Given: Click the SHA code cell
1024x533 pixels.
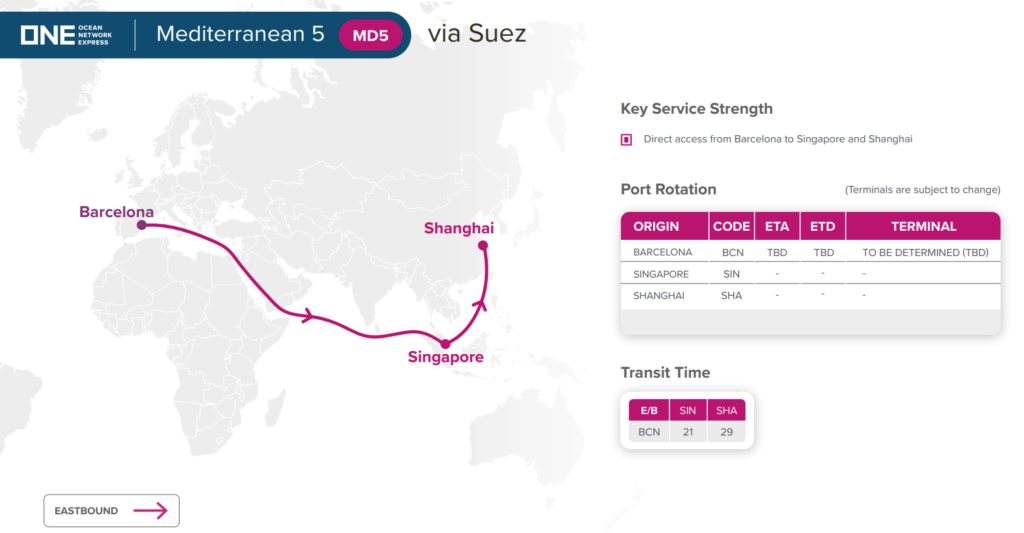Looking at the screenshot, I should click(731, 296).
